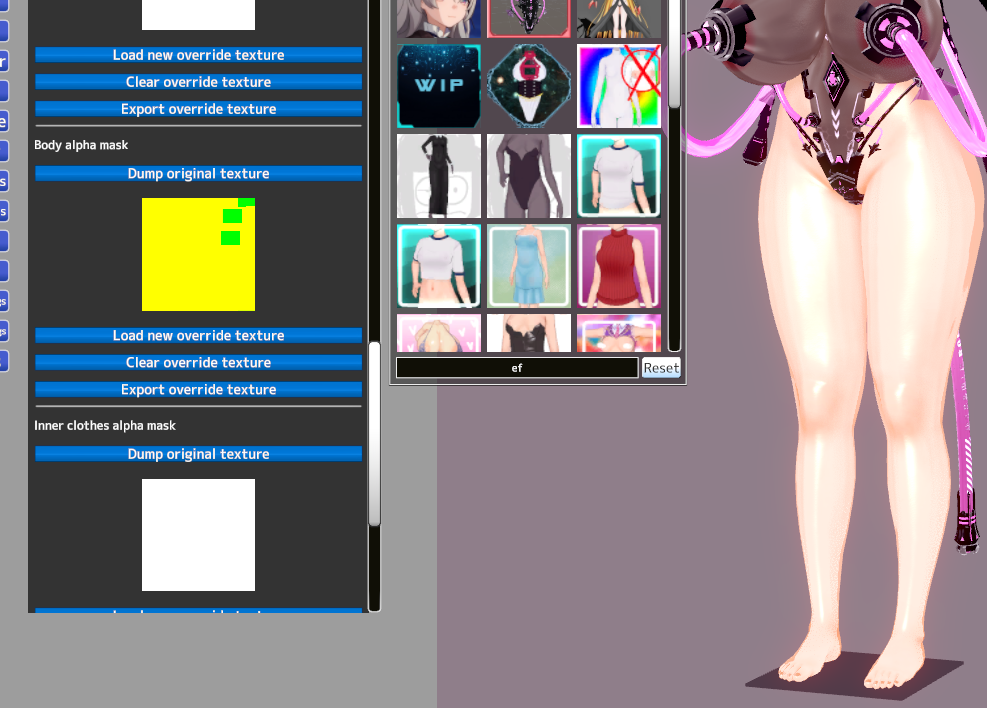Image resolution: width=987 pixels, height=708 pixels.
Task: Clear override texture under Body alpha mask
Action: click(198, 362)
